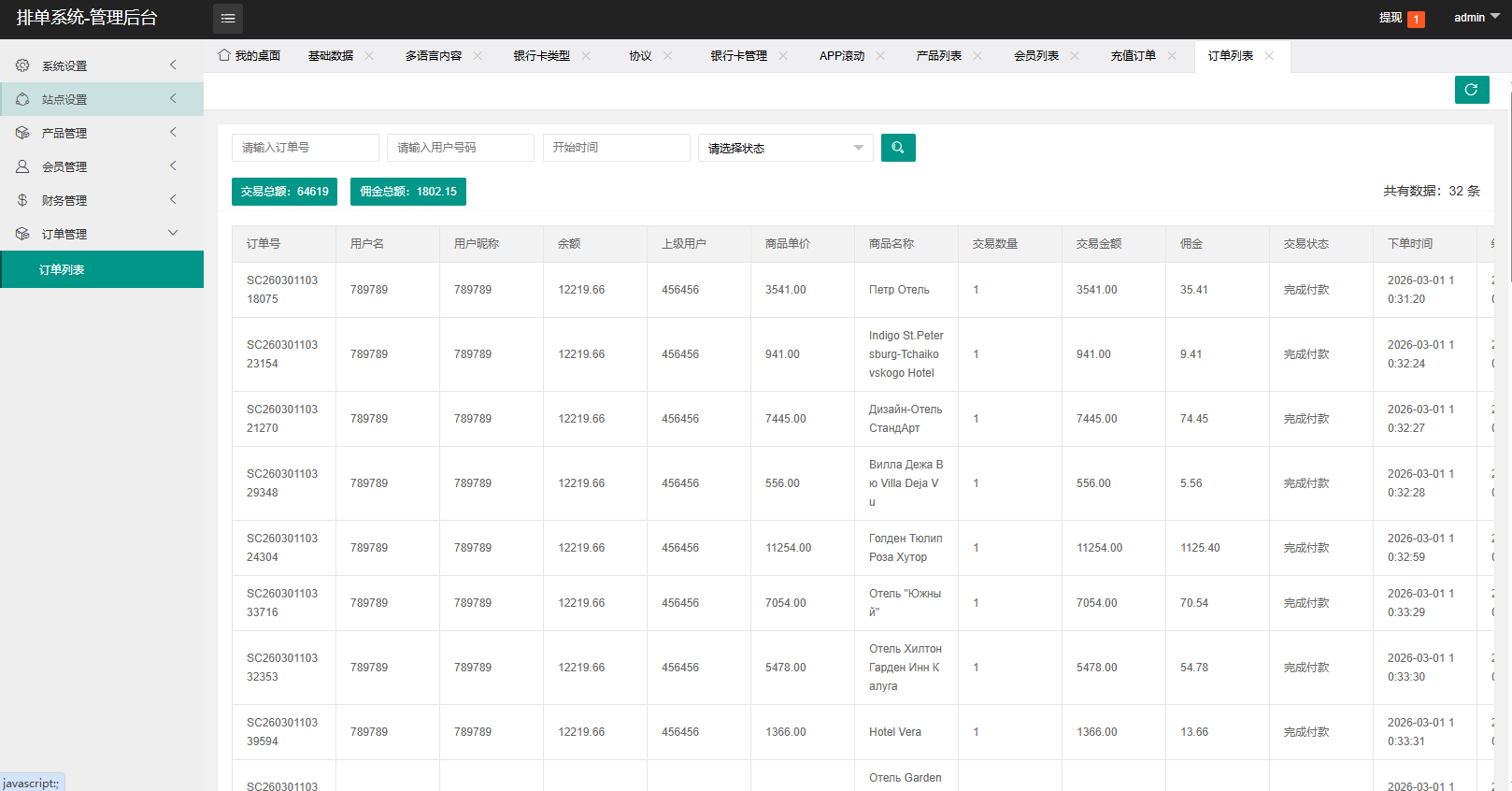Screen dimensions: 1512x791
Task: Click the 财务管理 dollar icon
Action: pos(22,200)
